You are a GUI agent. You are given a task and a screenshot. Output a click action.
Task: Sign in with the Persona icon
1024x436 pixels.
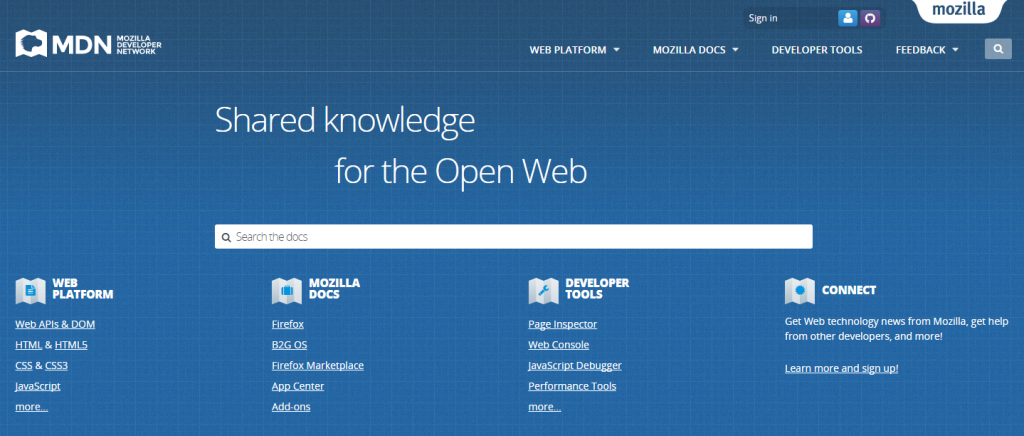(x=847, y=18)
